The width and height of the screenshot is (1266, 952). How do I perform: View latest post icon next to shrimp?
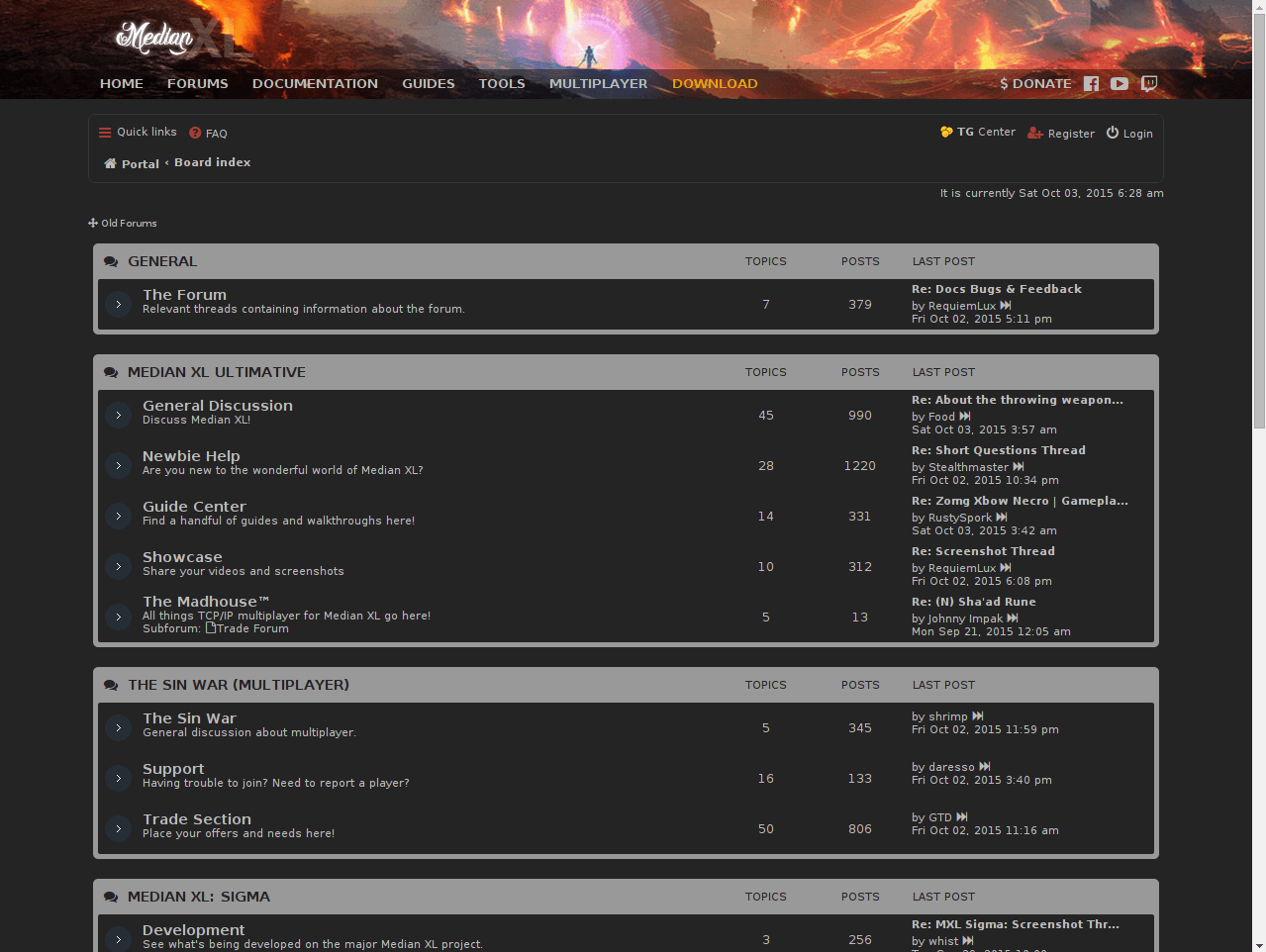(978, 716)
